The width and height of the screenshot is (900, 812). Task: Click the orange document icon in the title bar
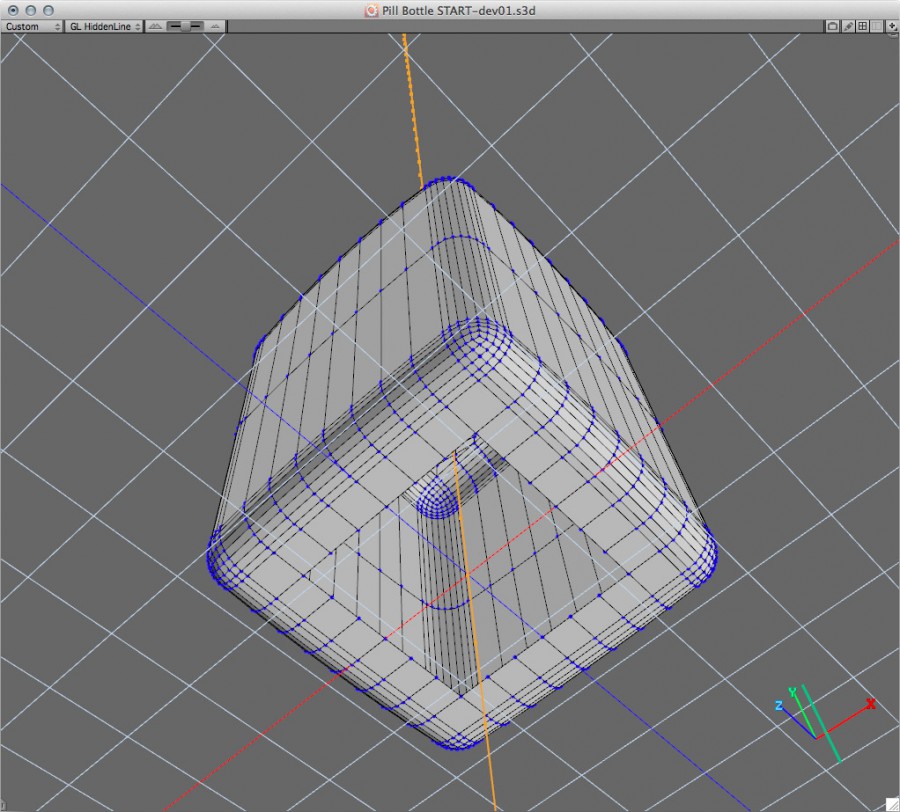[369, 9]
